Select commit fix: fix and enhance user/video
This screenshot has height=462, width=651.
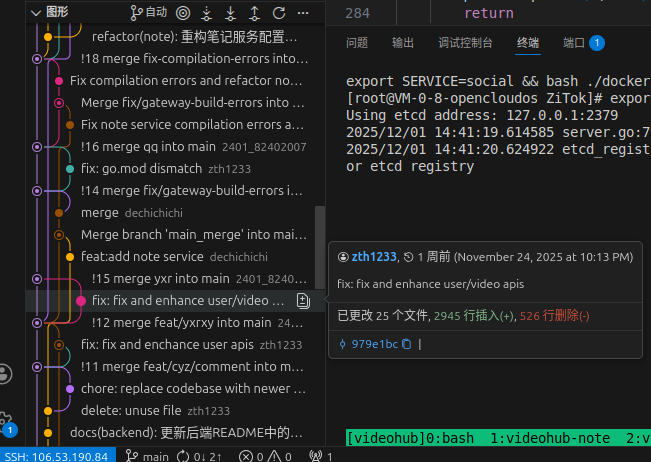175,301
